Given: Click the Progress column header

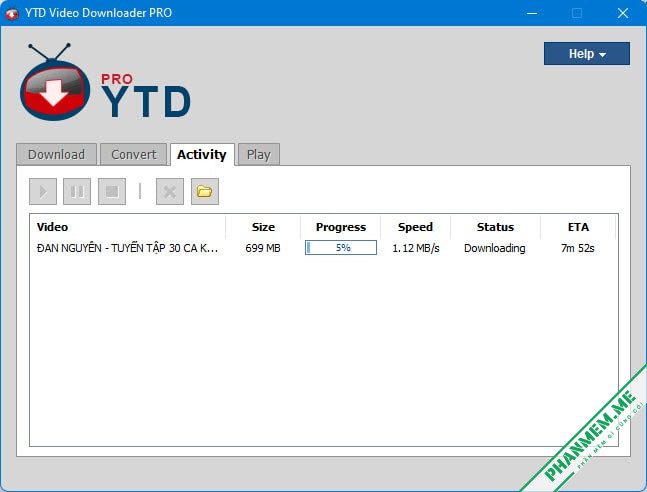Looking at the screenshot, I should pos(341,227).
